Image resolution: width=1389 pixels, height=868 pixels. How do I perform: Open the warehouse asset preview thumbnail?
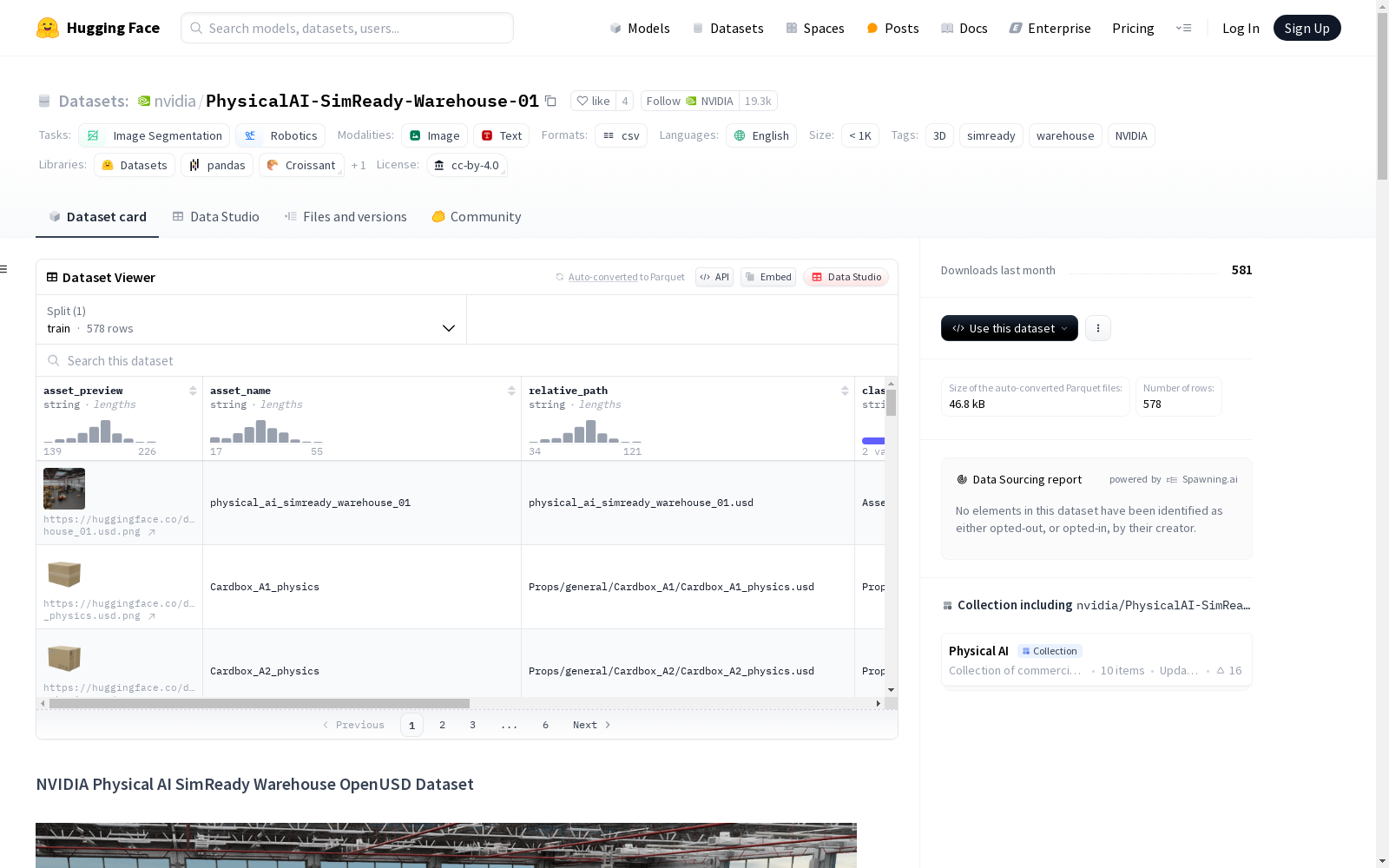pos(64,489)
